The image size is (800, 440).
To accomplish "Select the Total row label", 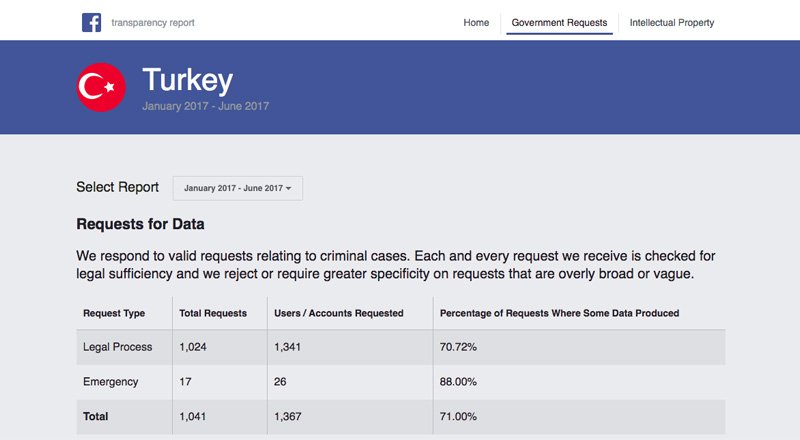I will pyautogui.click(x=95, y=417).
